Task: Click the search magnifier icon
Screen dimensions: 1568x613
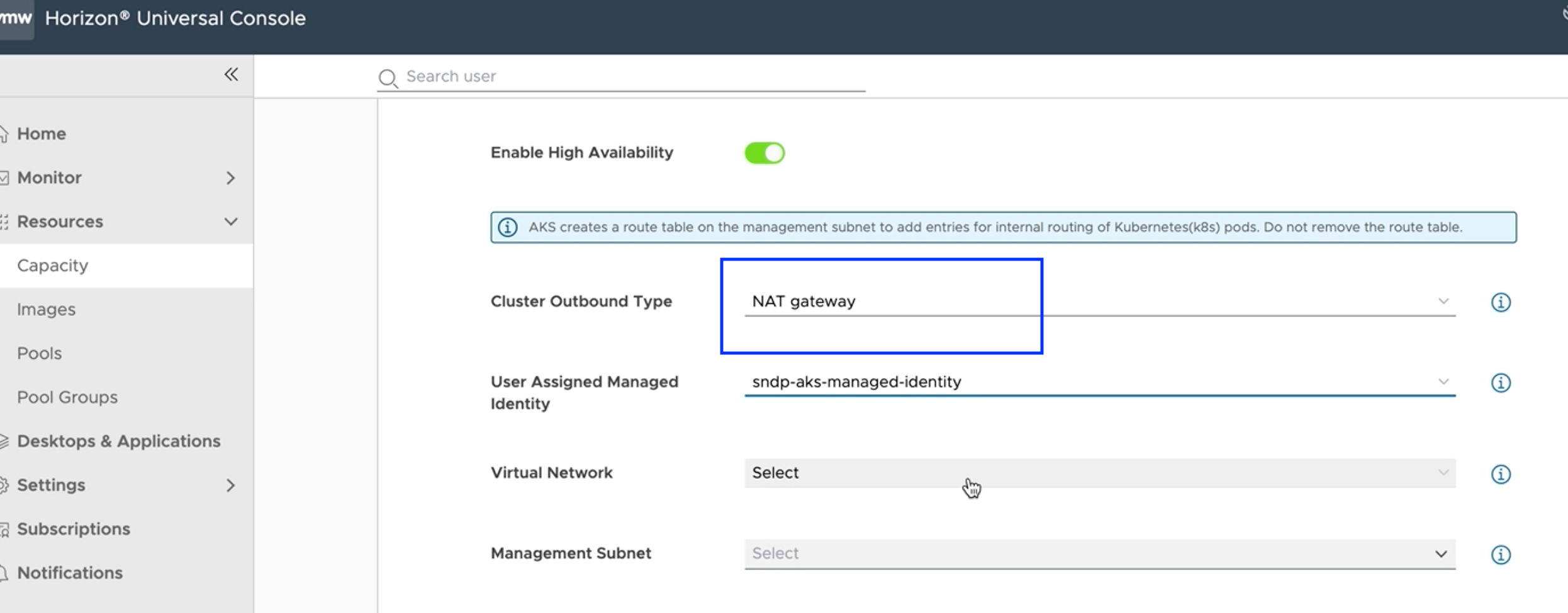Action: click(x=388, y=78)
